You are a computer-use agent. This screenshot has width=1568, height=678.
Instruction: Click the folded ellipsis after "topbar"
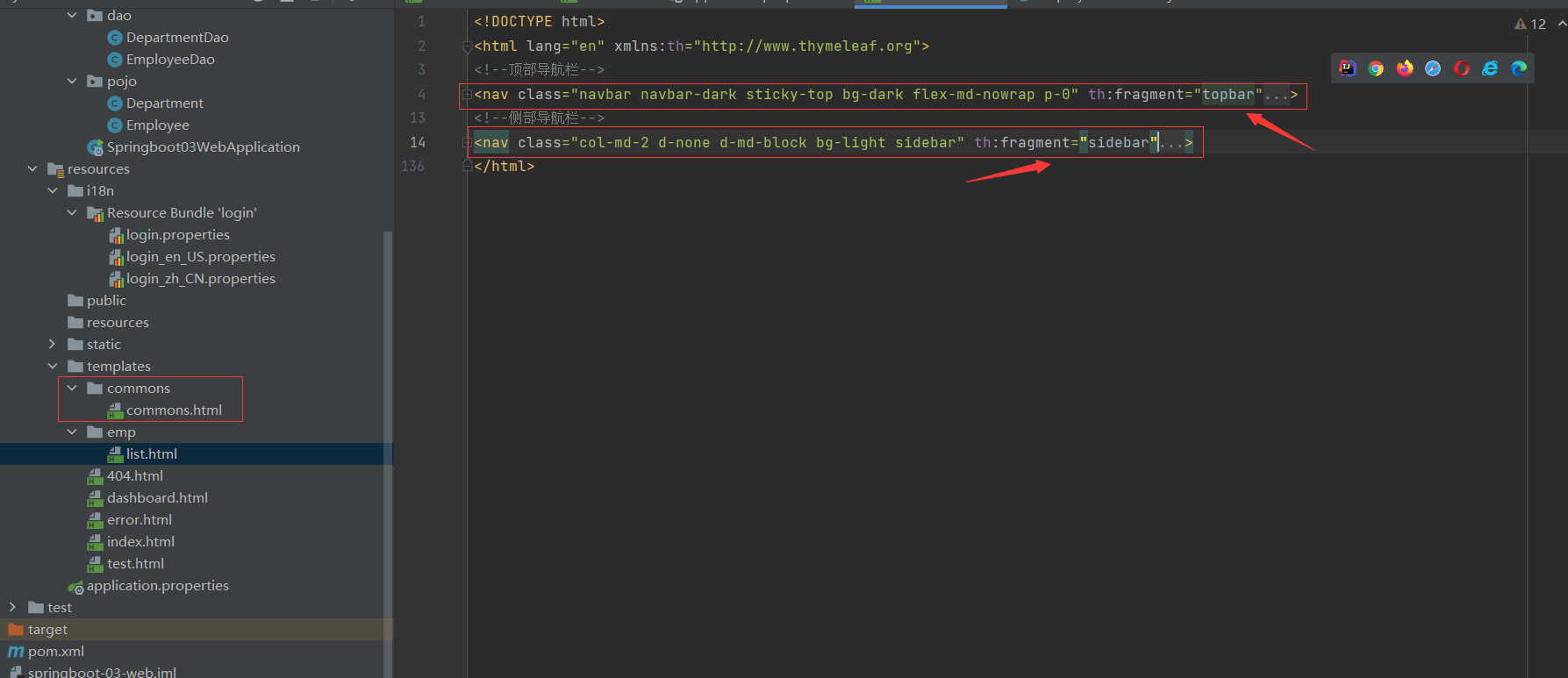pos(1276,95)
